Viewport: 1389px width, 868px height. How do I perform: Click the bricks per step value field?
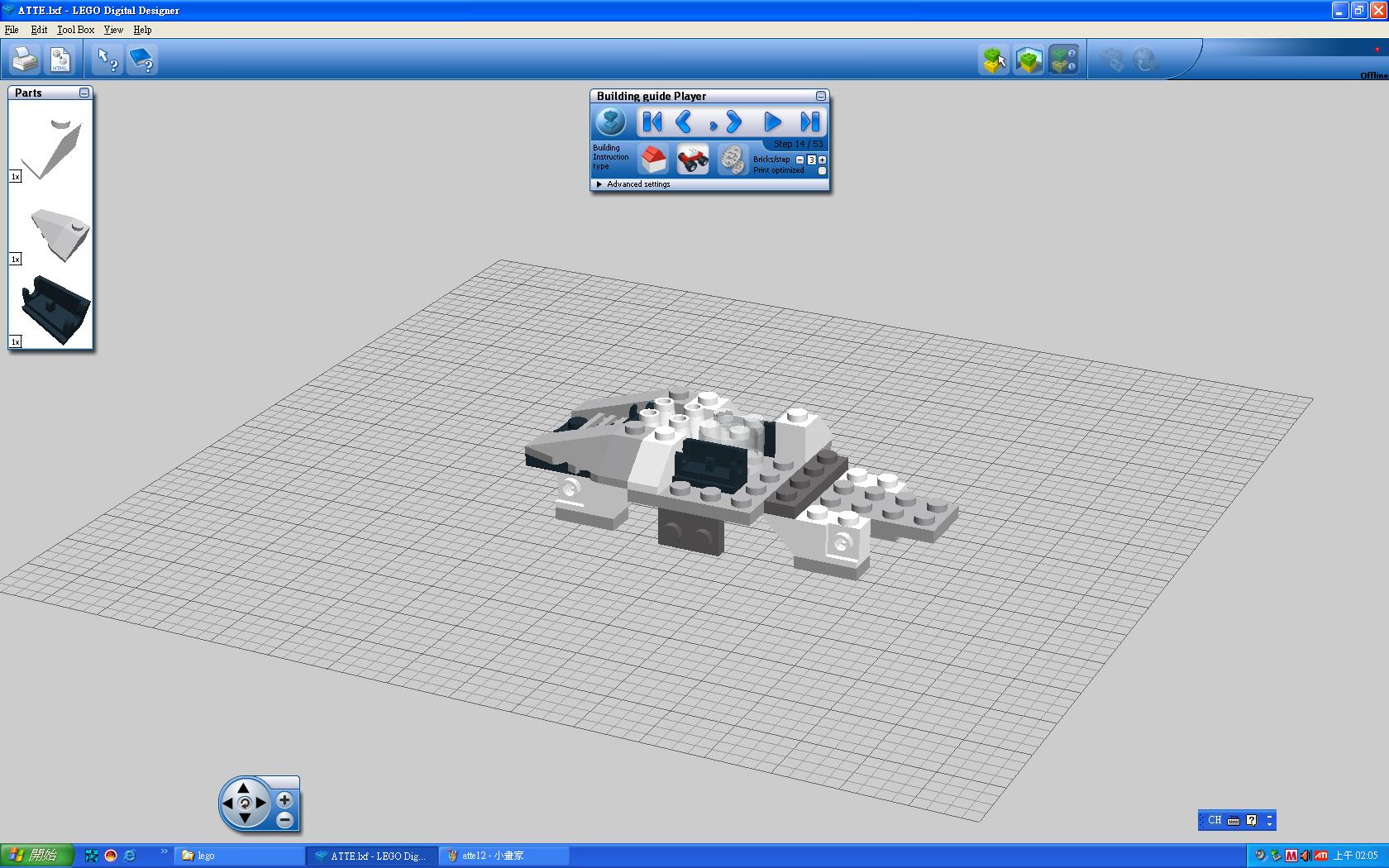click(x=811, y=160)
